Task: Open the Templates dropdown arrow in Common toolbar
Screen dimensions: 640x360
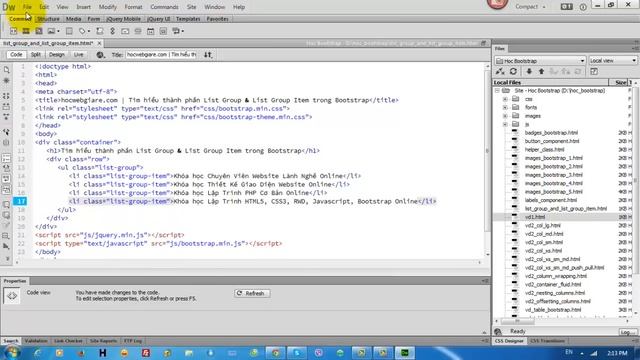Action: (x=182, y=31)
